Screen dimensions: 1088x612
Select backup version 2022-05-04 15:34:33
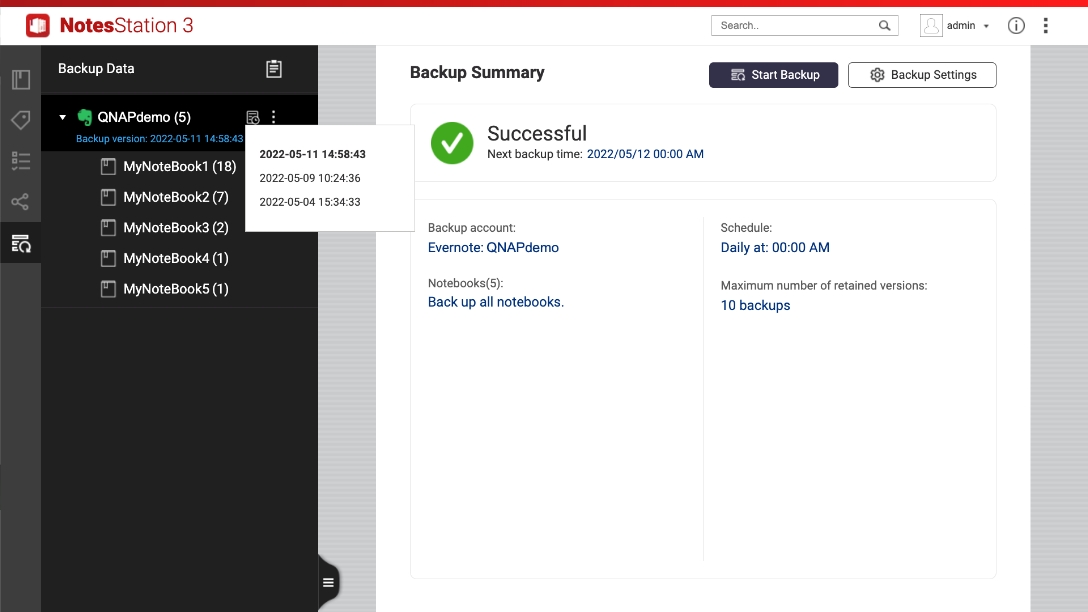click(310, 202)
